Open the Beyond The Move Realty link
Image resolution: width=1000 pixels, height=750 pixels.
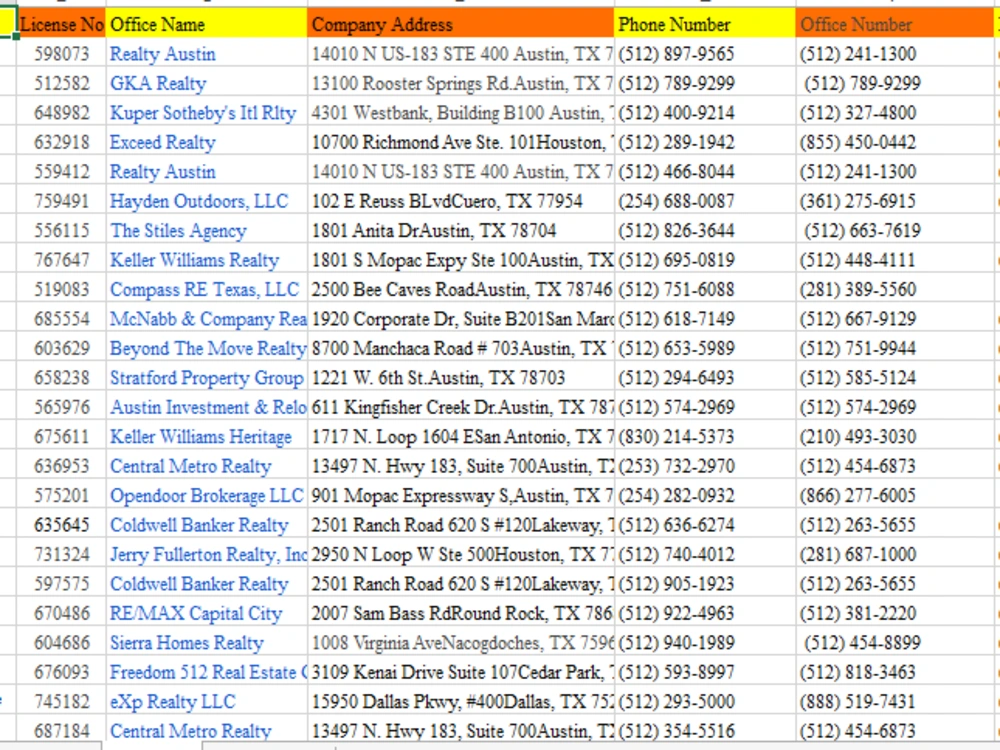coord(208,348)
